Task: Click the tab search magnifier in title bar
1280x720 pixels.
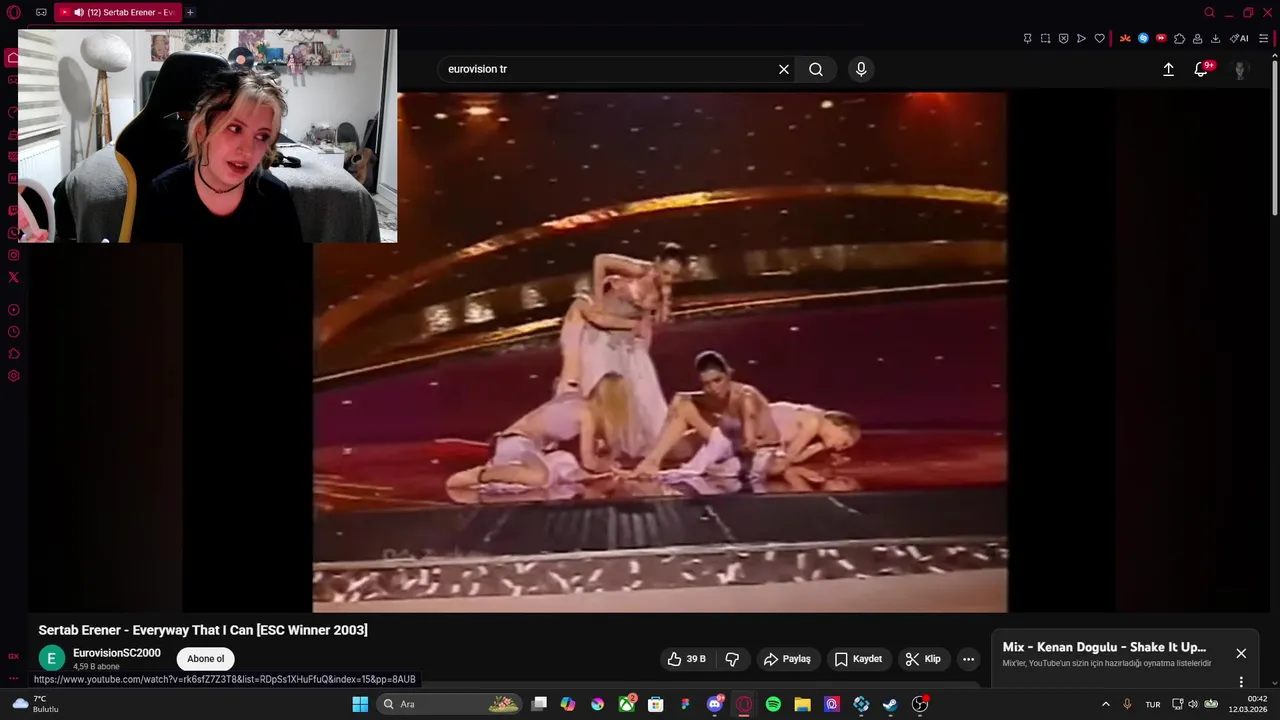Action: point(1209,12)
